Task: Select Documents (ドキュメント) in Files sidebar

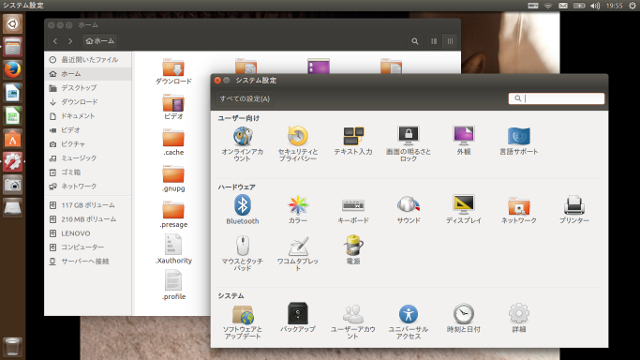Action: [x=88, y=116]
